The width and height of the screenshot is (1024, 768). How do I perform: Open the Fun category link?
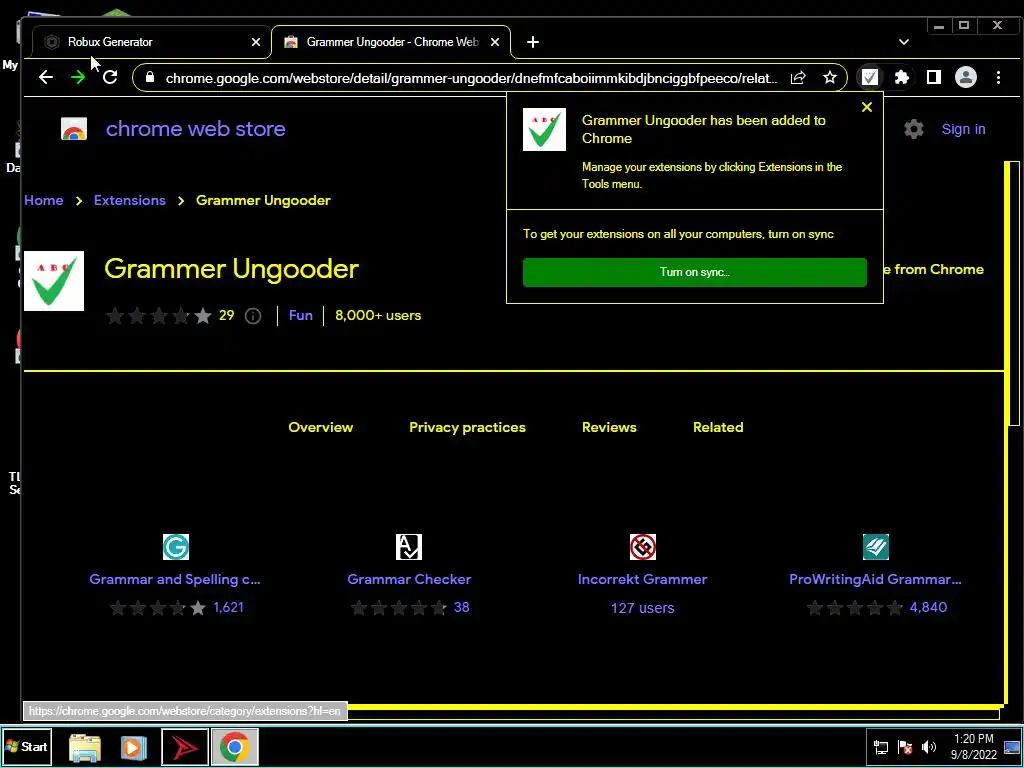(x=300, y=315)
